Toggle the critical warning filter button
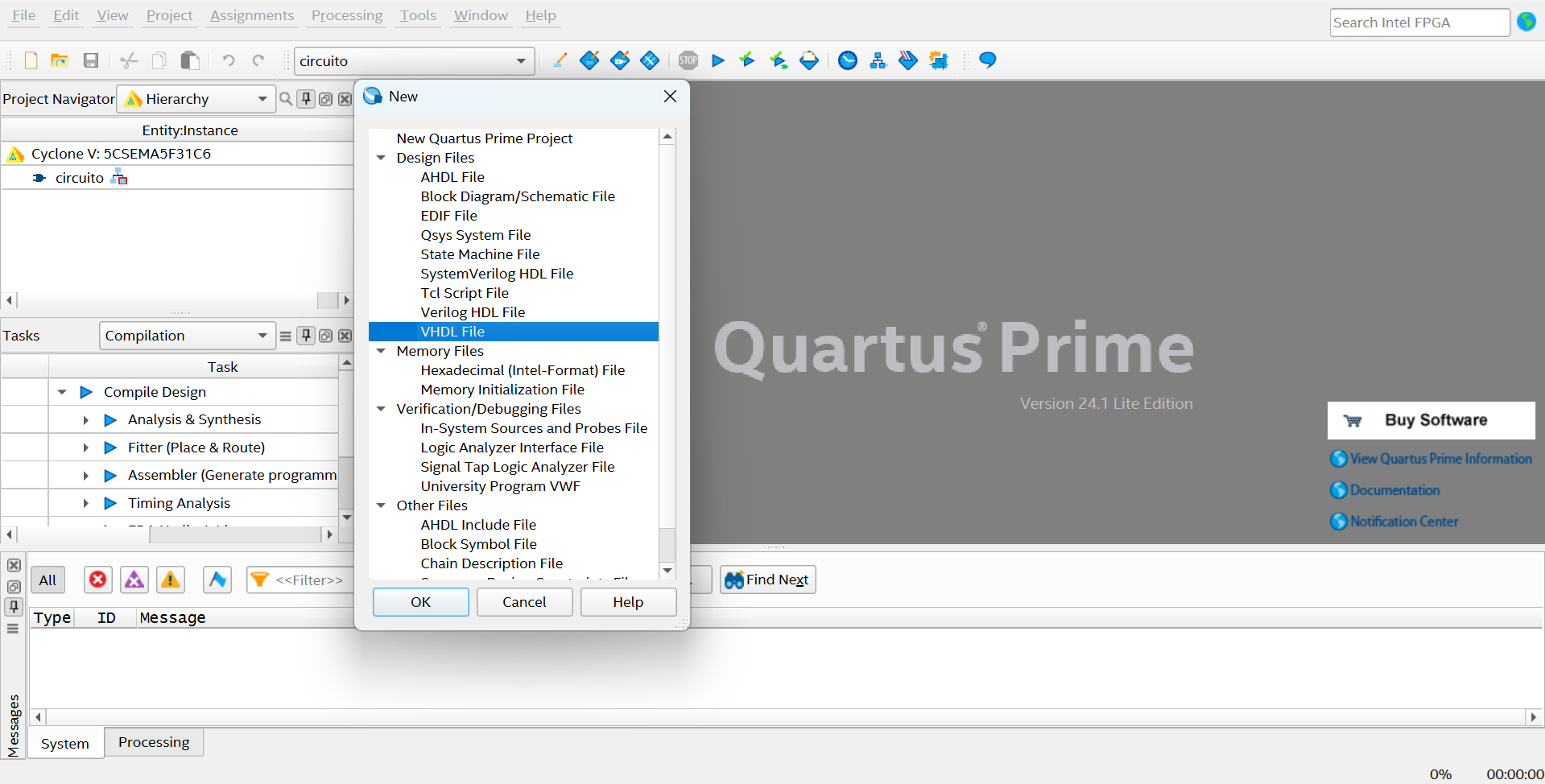The height and width of the screenshot is (784, 1545). tap(134, 580)
